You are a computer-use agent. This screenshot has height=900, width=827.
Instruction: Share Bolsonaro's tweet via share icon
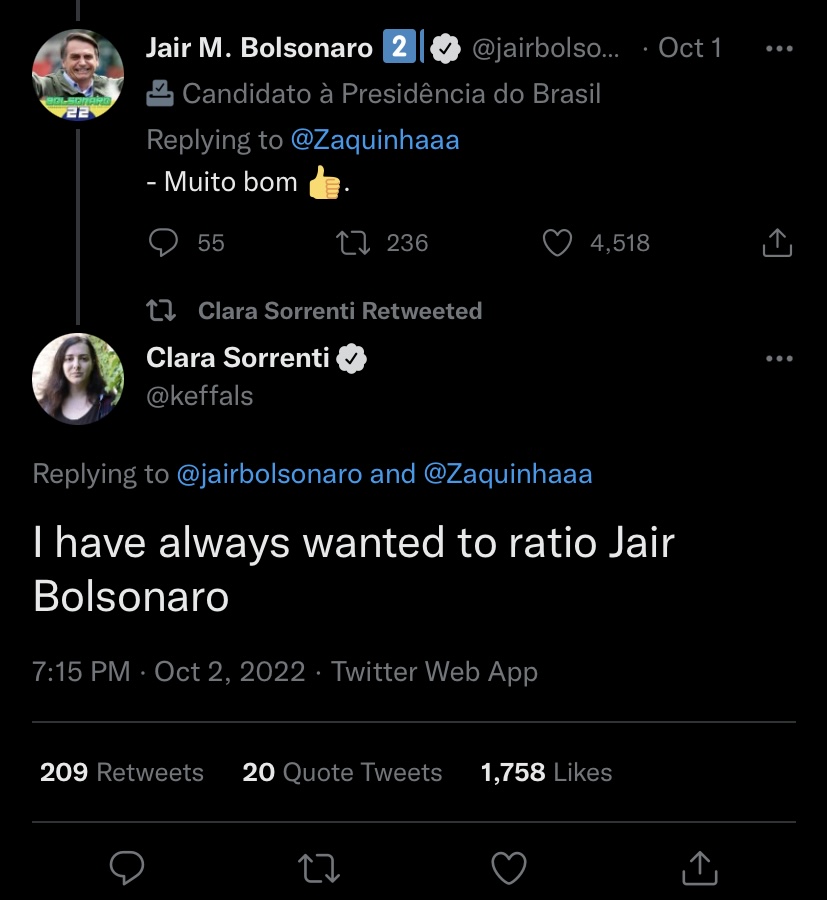777,243
